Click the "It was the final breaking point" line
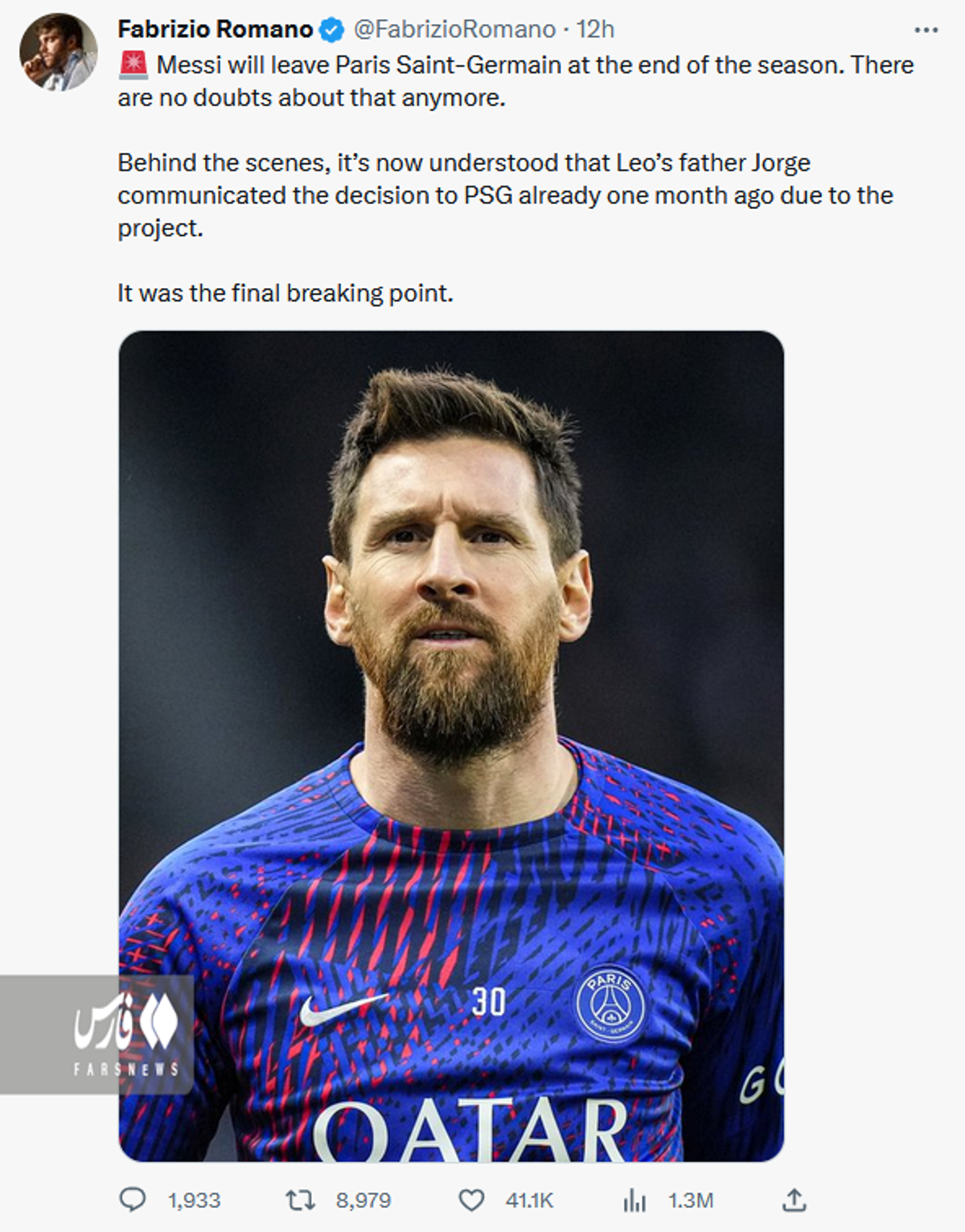This screenshot has width=965, height=1232. tap(285, 294)
